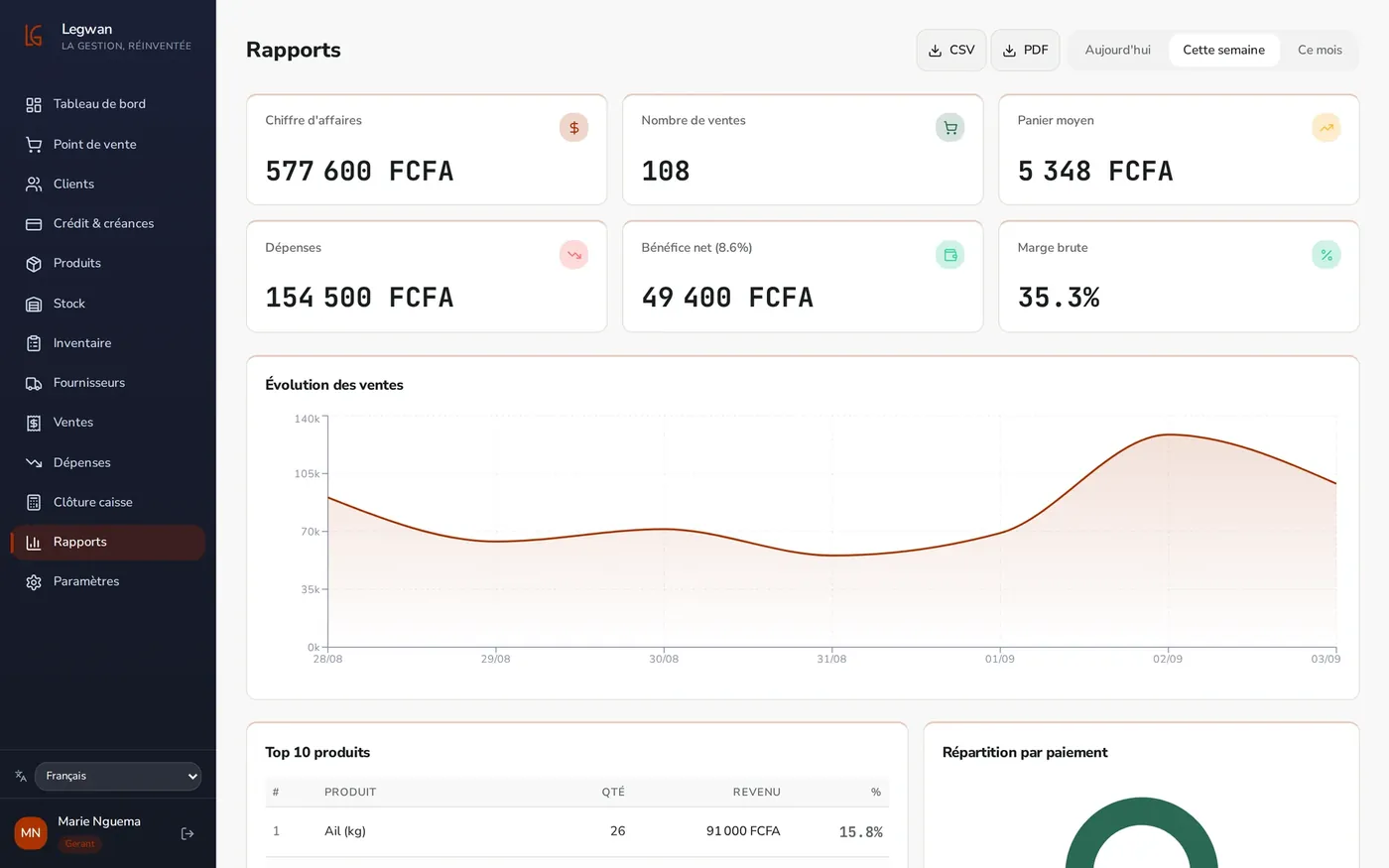Open the Français language dropdown
This screenshot has height=868, width=1389.
(118, 776)
